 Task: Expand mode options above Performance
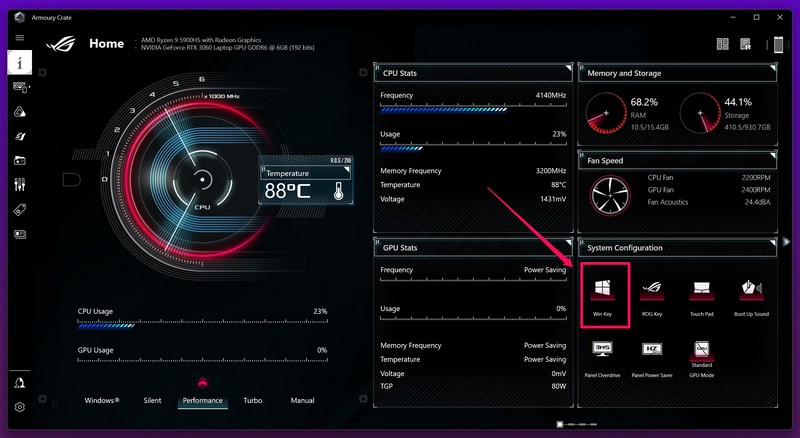203,382
